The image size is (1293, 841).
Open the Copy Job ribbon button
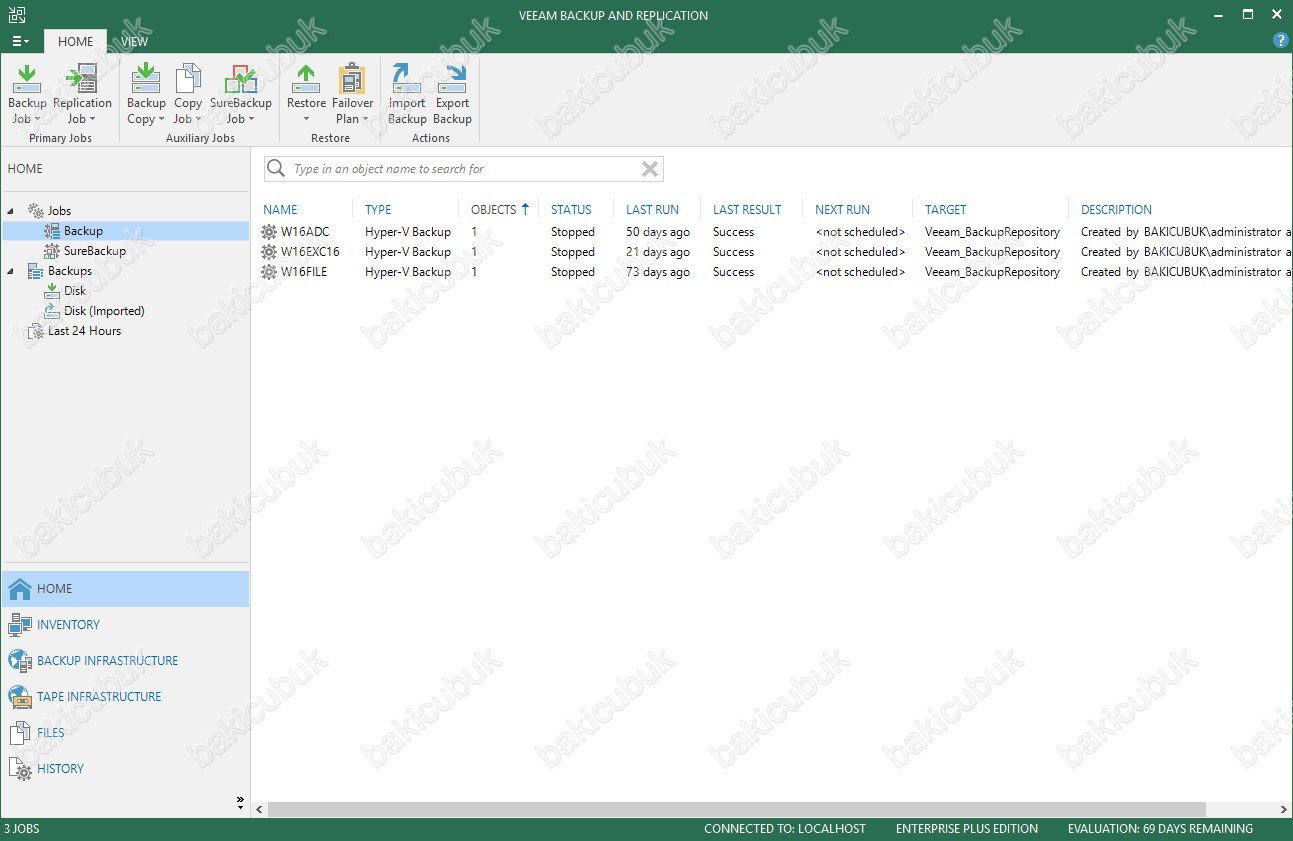click(188, 94)
